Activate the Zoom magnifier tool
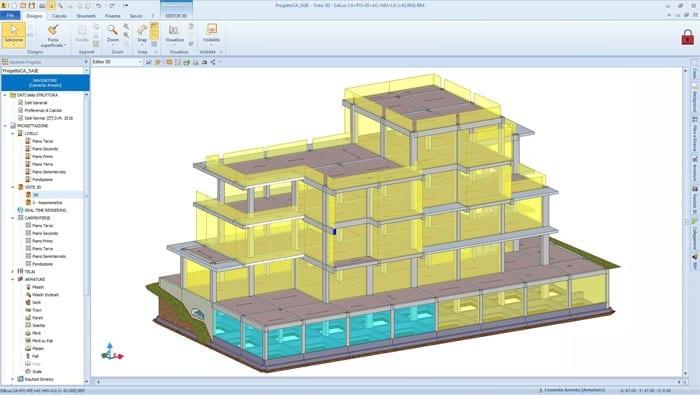This screenshot has height=395, width=700. (112, 33)
